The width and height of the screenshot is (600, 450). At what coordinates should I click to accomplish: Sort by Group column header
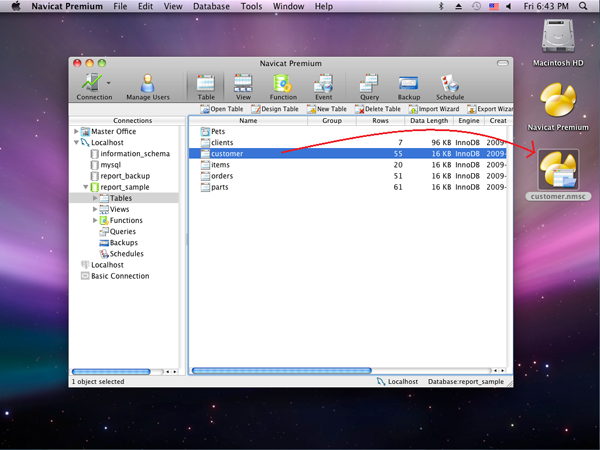[332, 121]
